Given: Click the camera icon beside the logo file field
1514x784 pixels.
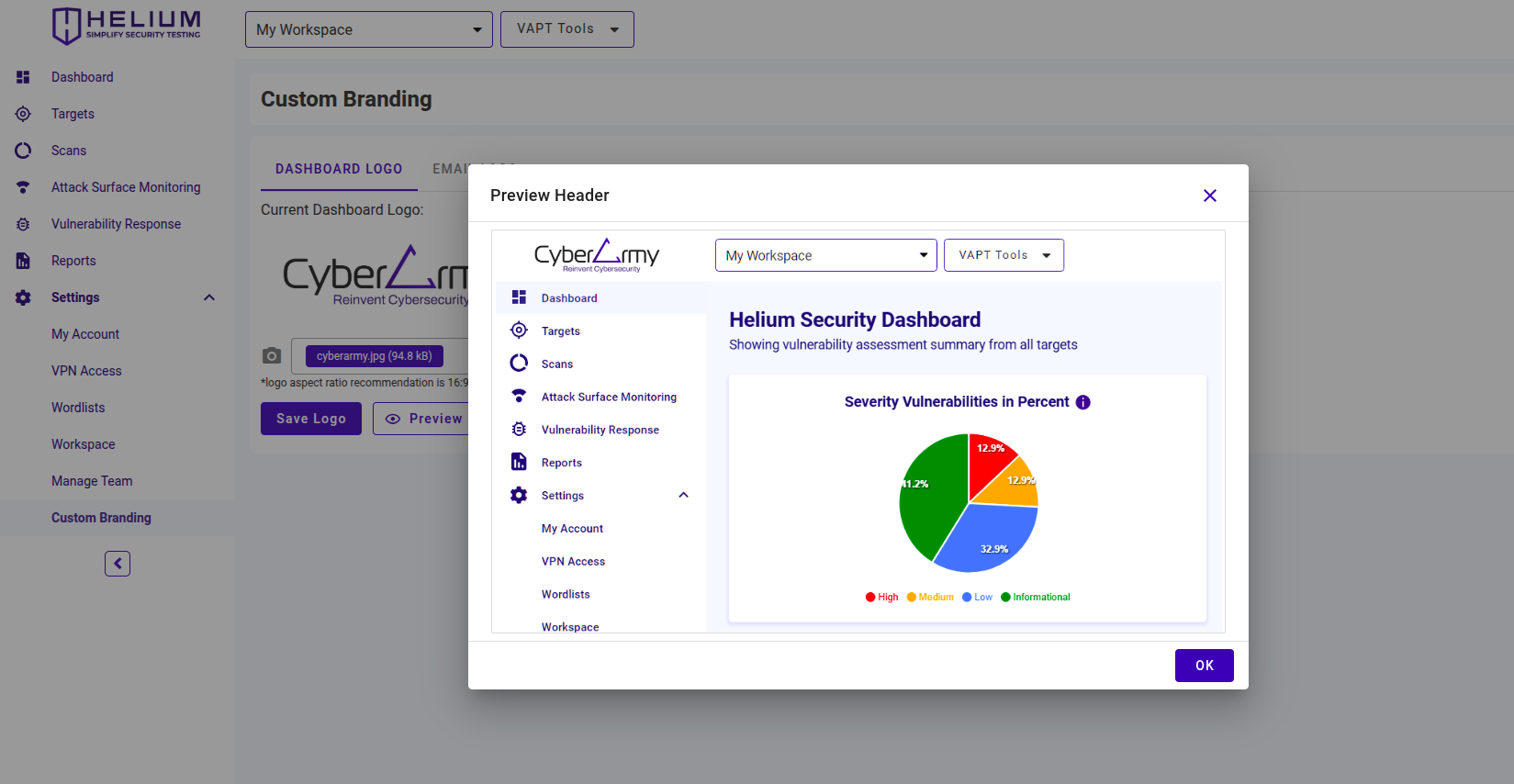Looking at the screenshot, I should (272, 355).
